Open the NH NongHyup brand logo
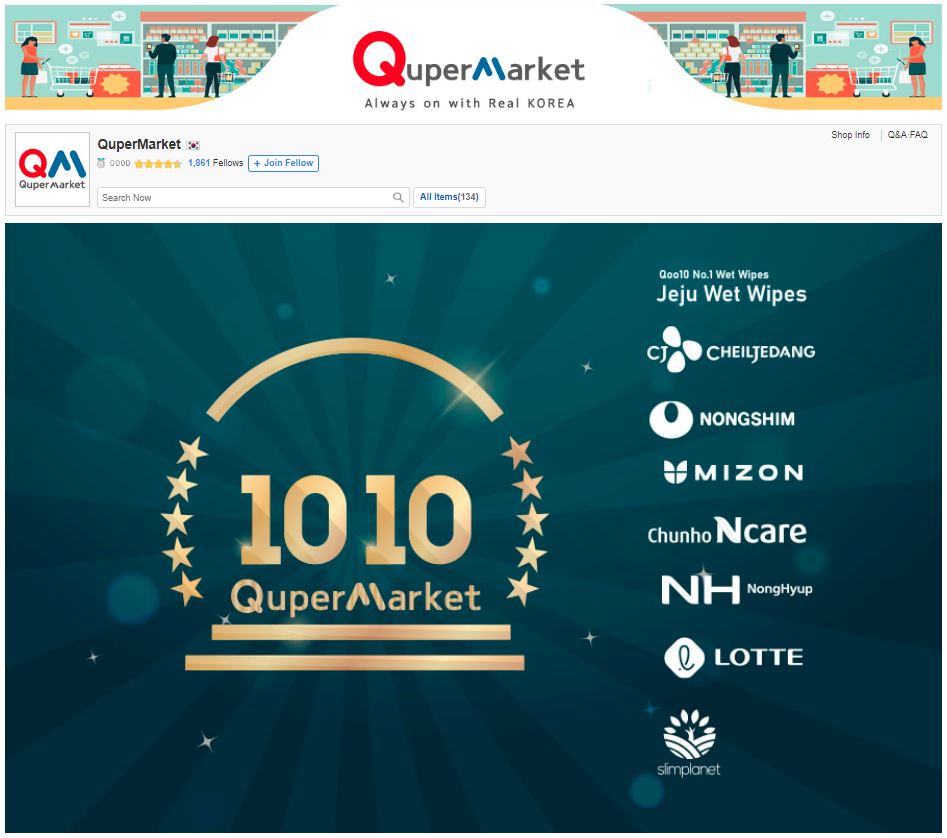Image resolution: width=947 pixels, height=838 pixels. pos(736,589)
